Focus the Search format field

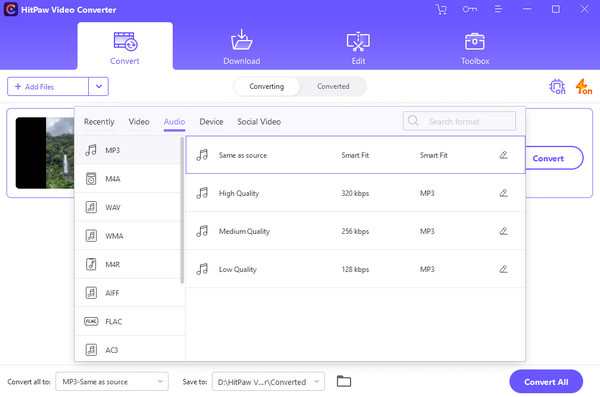tap(459, 121)
